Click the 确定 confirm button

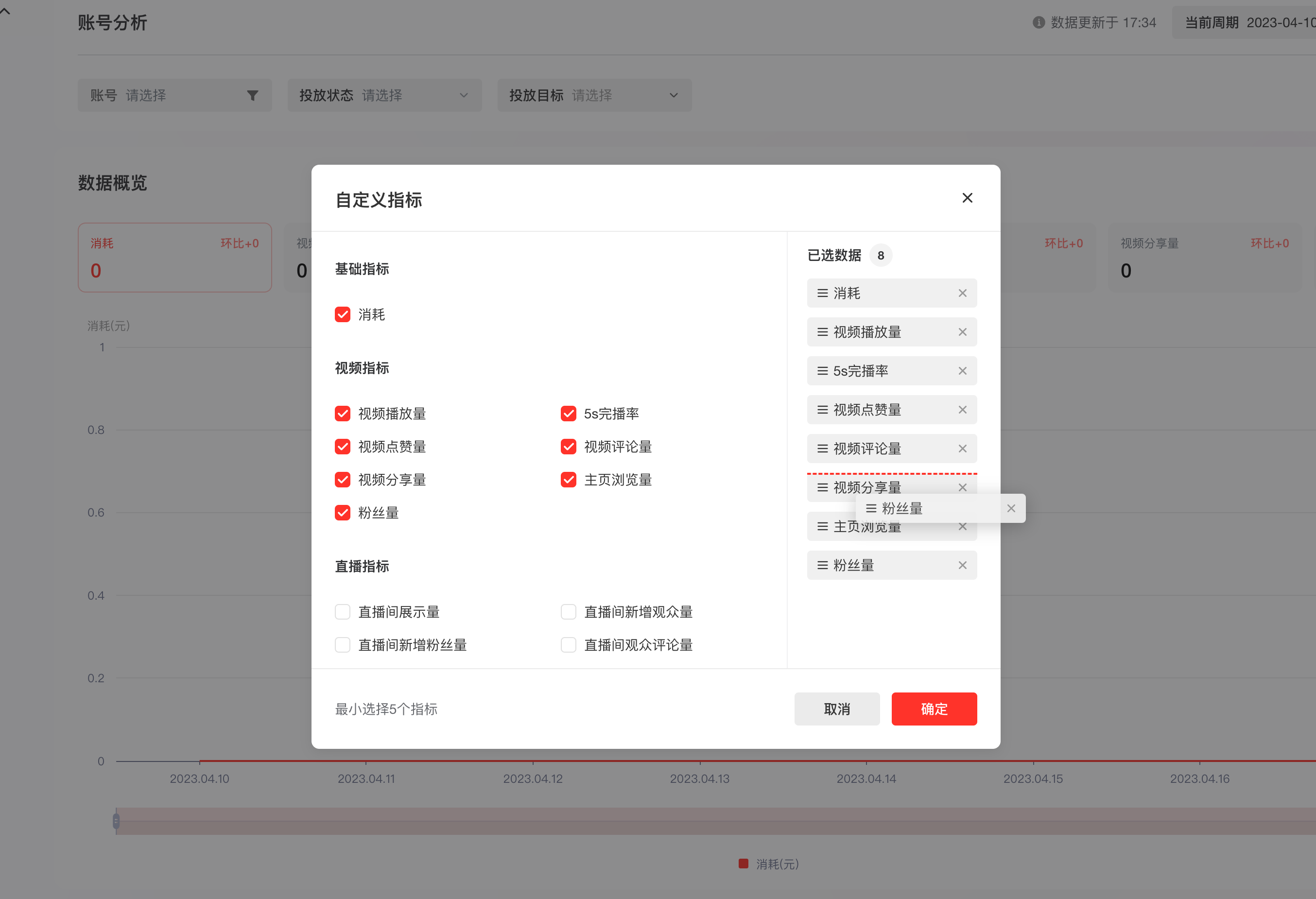[934, 709]
